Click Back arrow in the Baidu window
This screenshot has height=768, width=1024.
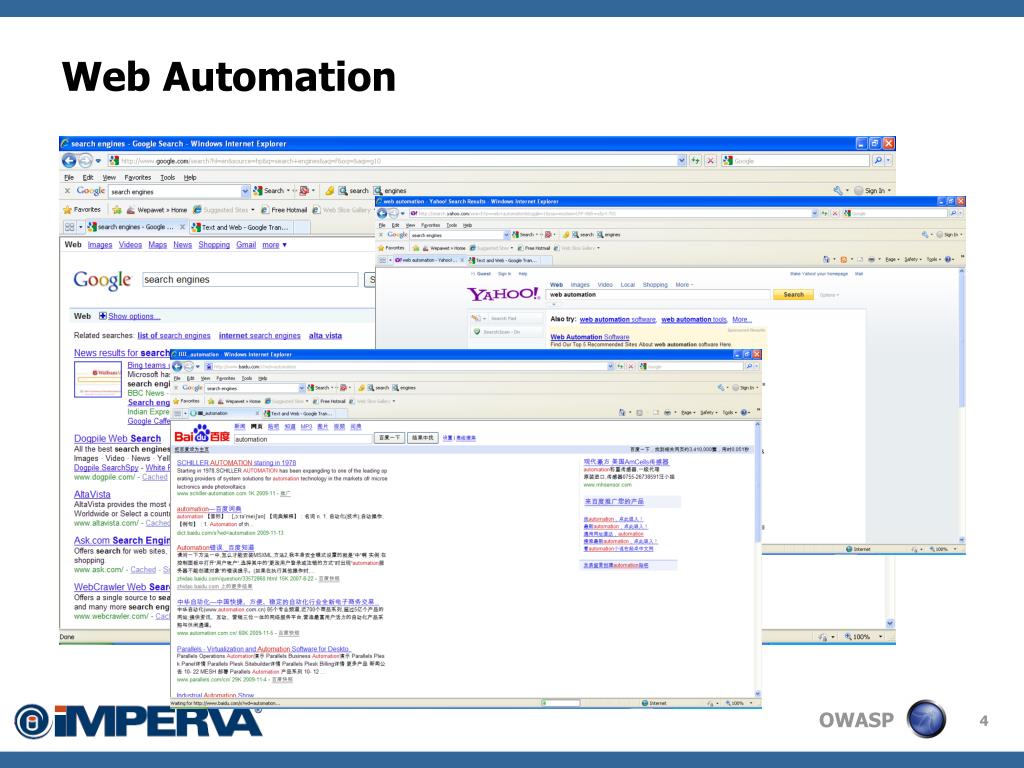click(x=178, y=366)
